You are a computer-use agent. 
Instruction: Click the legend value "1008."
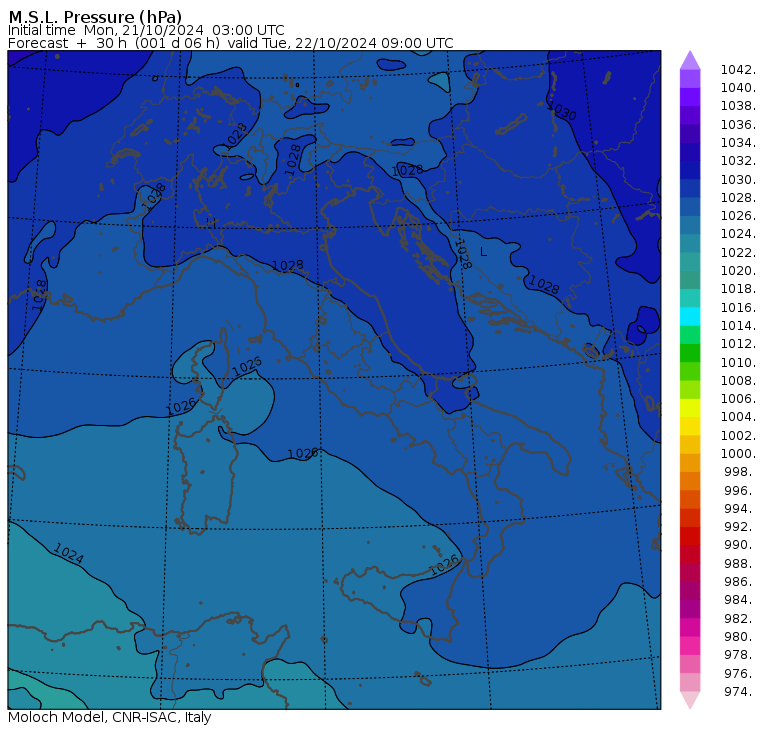(738, 381)
